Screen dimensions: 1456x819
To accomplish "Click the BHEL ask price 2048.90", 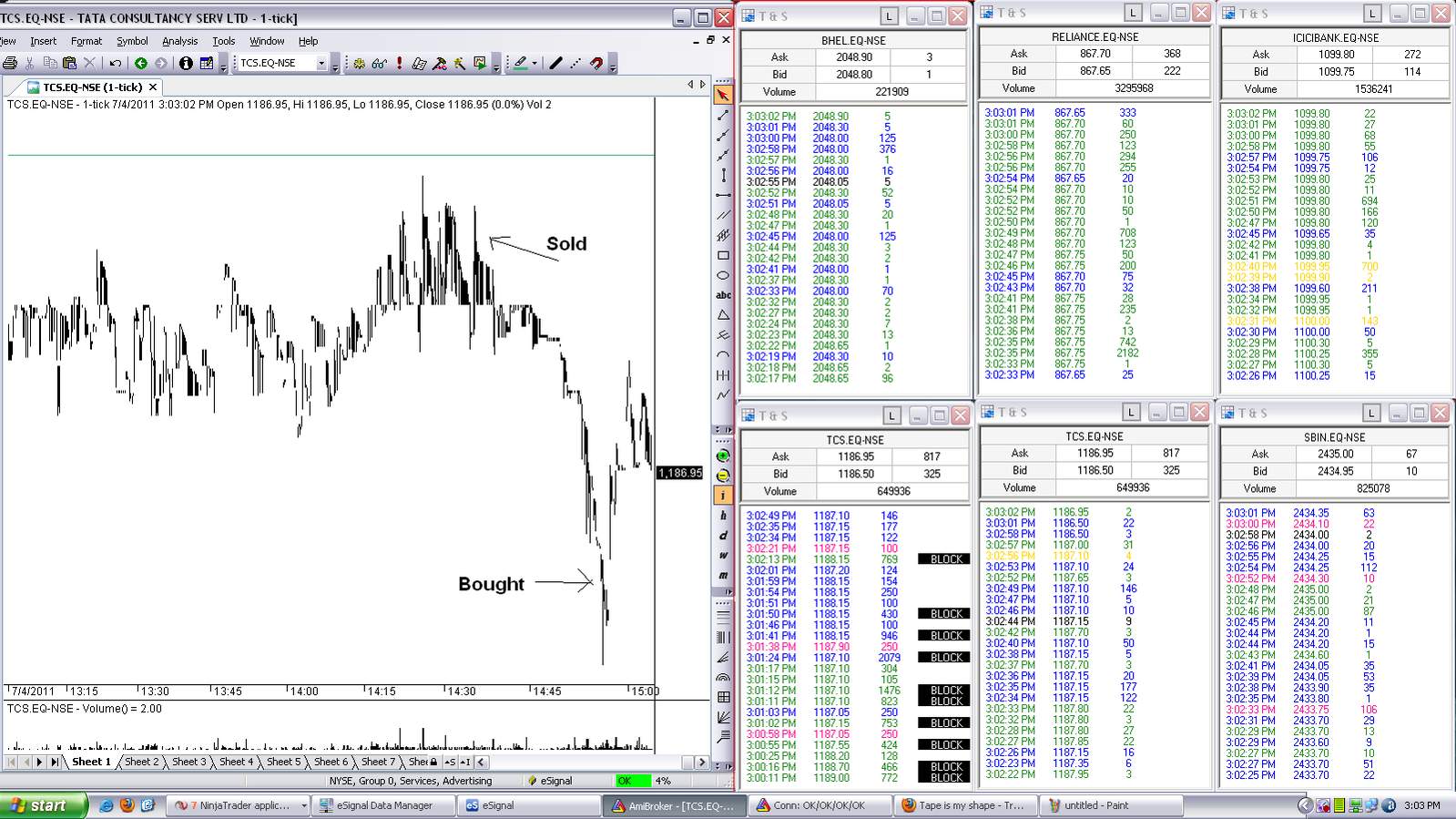I will click(854, 56).
